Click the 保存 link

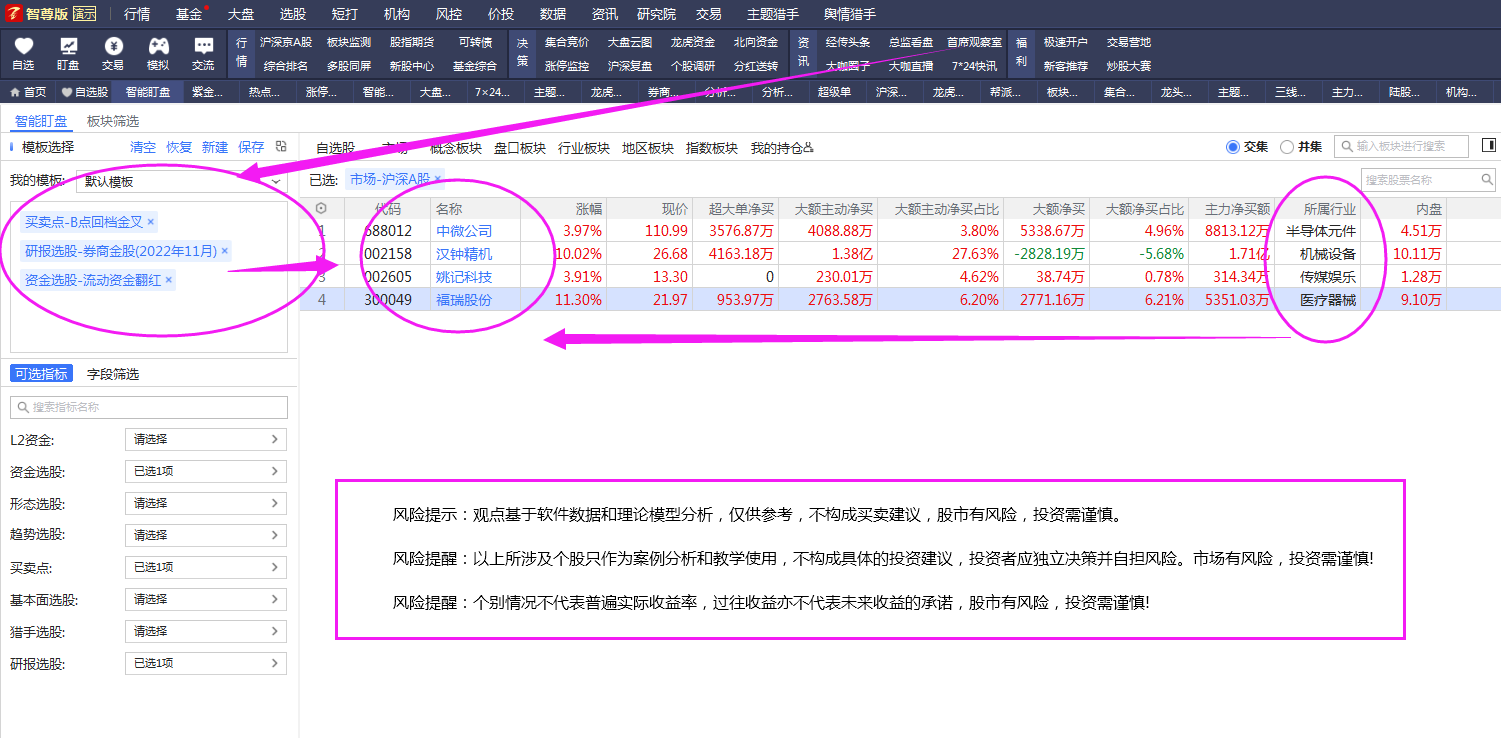[251, 147]
